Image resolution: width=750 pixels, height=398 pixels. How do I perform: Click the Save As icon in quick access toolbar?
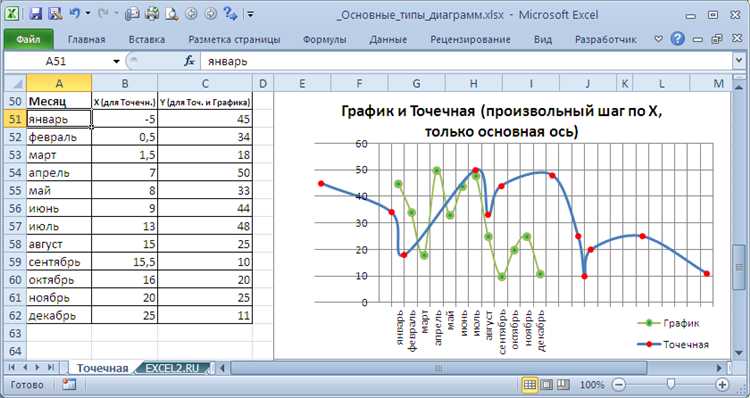pyautogui.click(x=55, y=14)
